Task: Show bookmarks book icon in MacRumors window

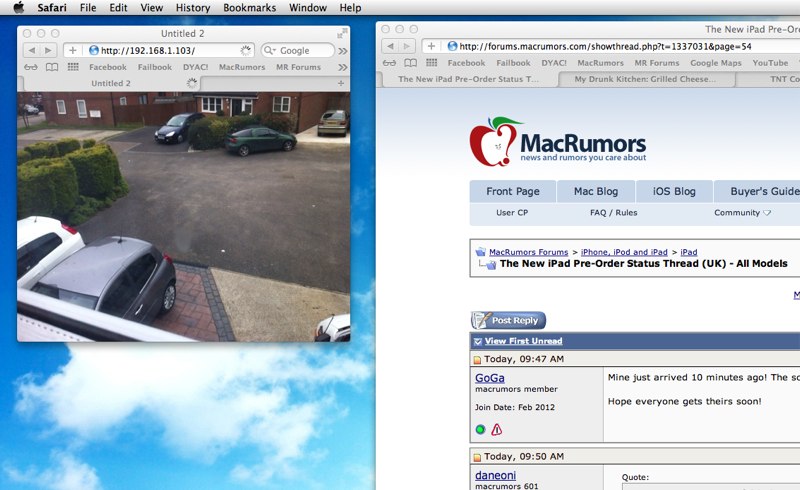Action: click(x=411, y=63)
